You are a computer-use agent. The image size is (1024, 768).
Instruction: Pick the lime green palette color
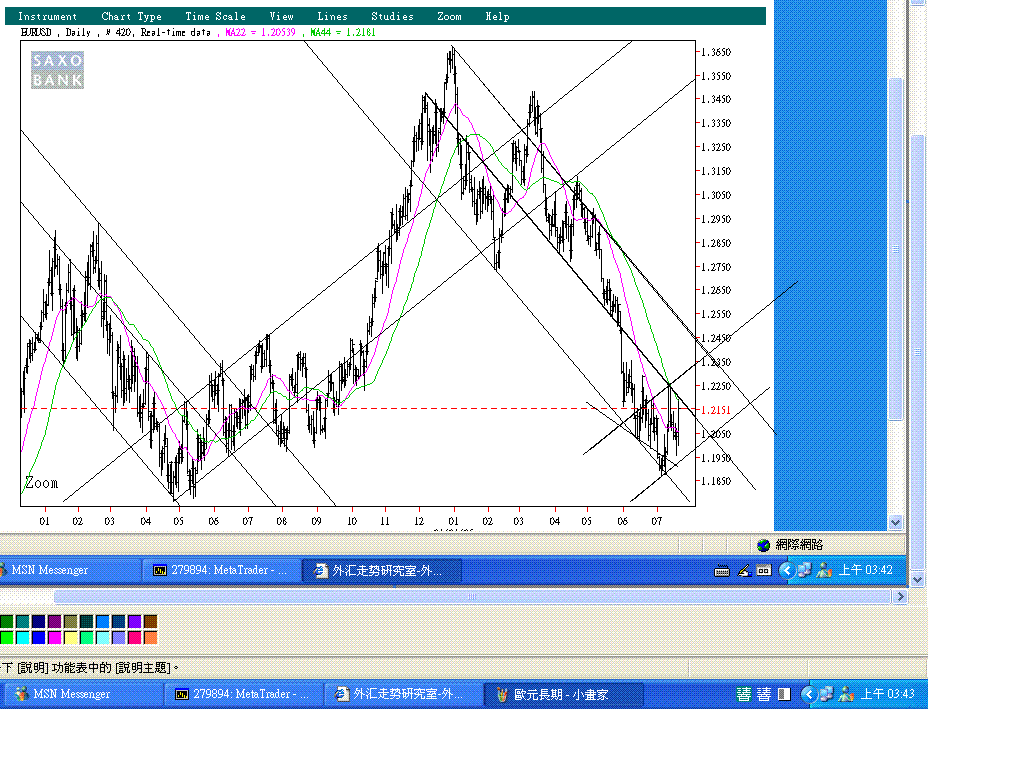tap(7, 637)
